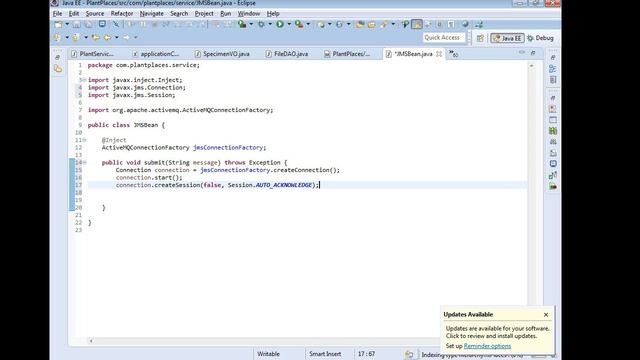This screenshot has width=640, height=360.
Task: Click the New file wizard icon
Action: pos(58,24)
